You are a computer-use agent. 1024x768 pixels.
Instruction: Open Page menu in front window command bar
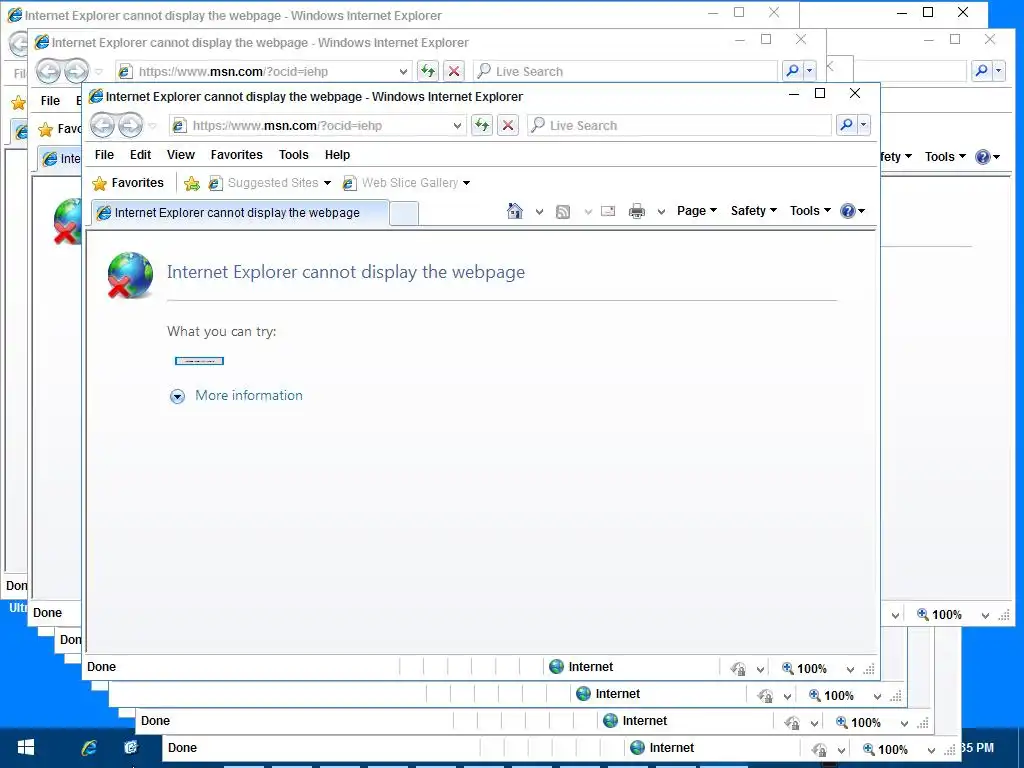click(697, 211)
